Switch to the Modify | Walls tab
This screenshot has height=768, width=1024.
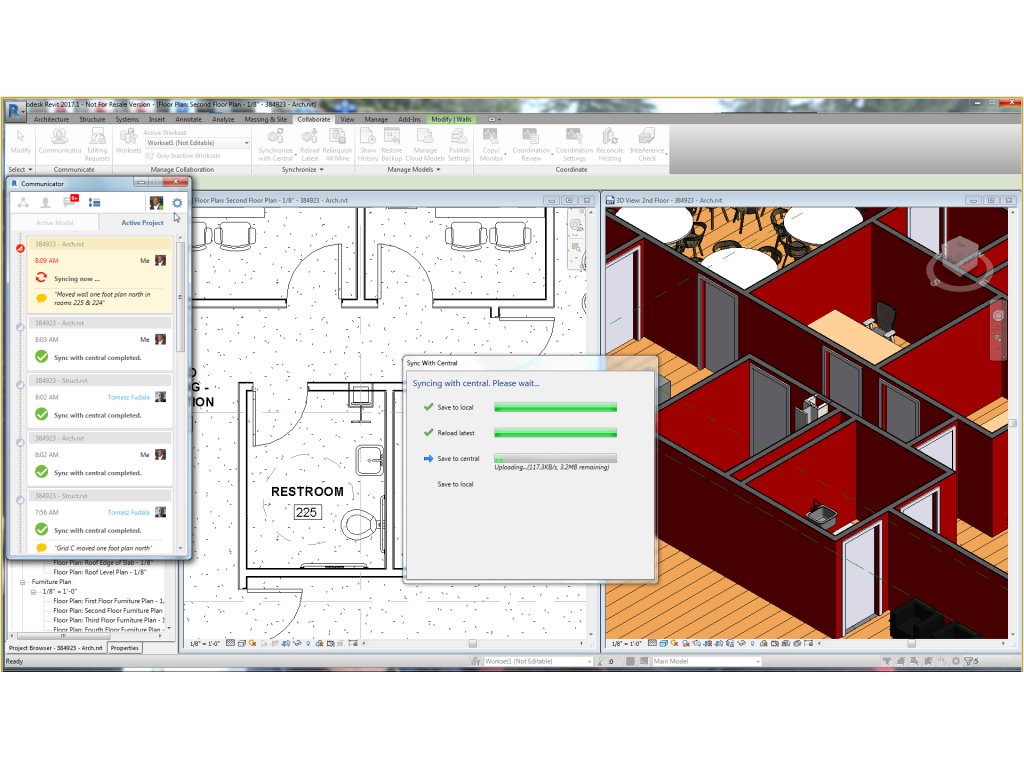(451, 120)
